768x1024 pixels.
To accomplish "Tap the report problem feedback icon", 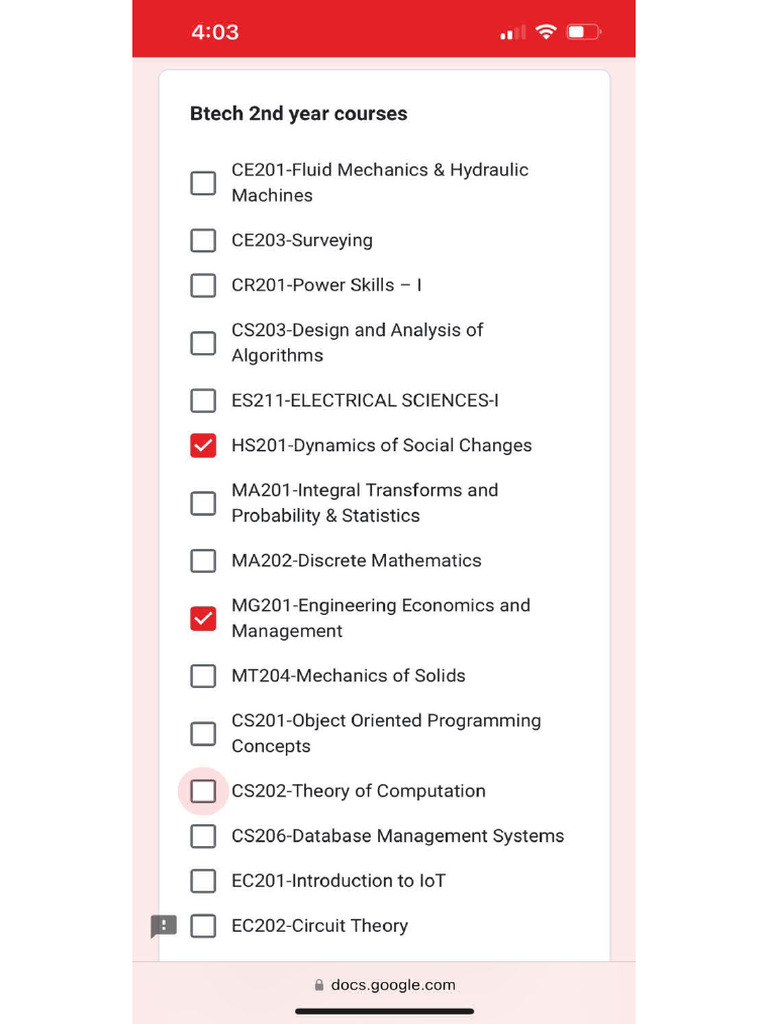I will (x=163, y=925).
